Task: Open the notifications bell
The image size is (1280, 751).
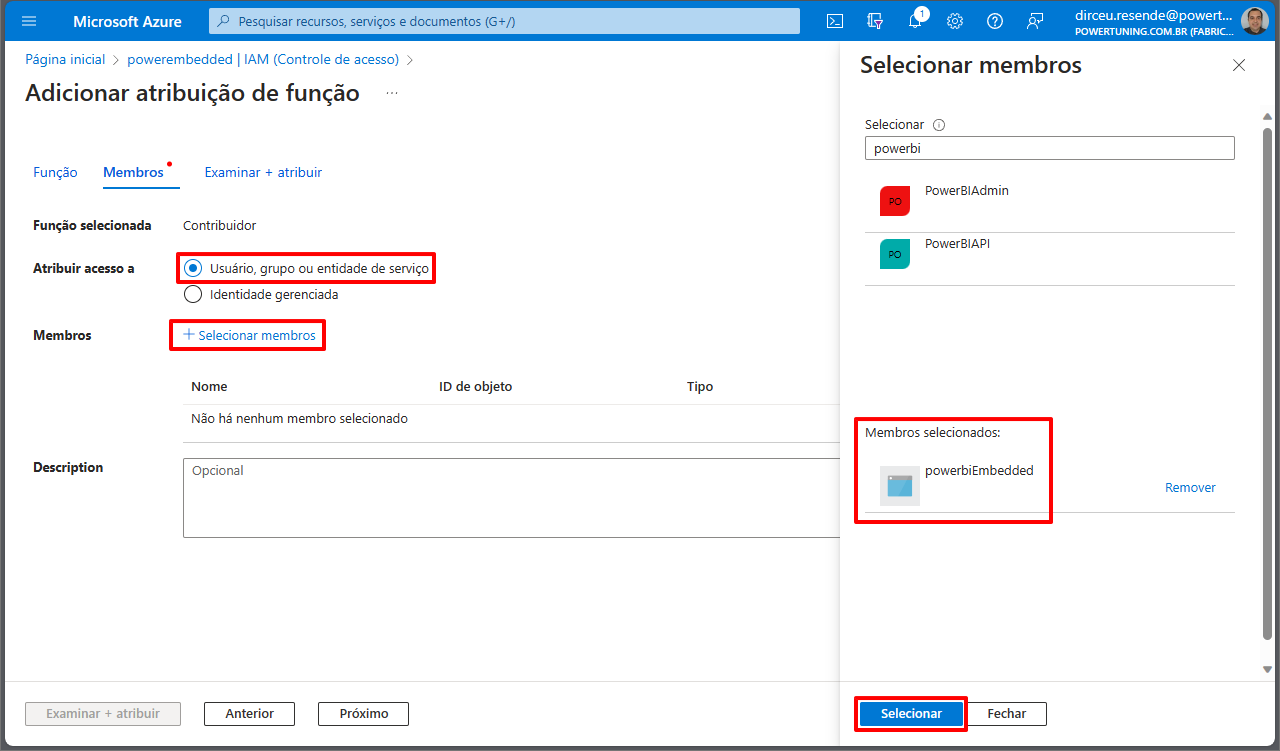Action: coord(915,21)
